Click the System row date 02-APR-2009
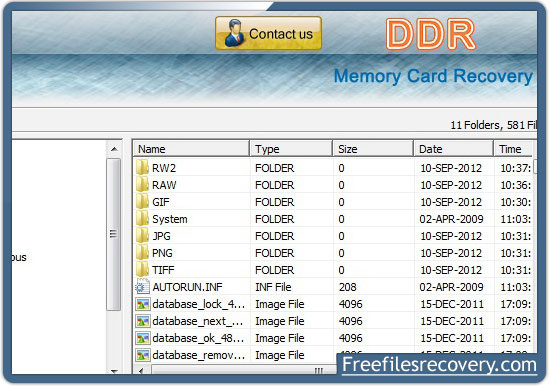This screenshot has height=386, width=550. tap(451, 219)
